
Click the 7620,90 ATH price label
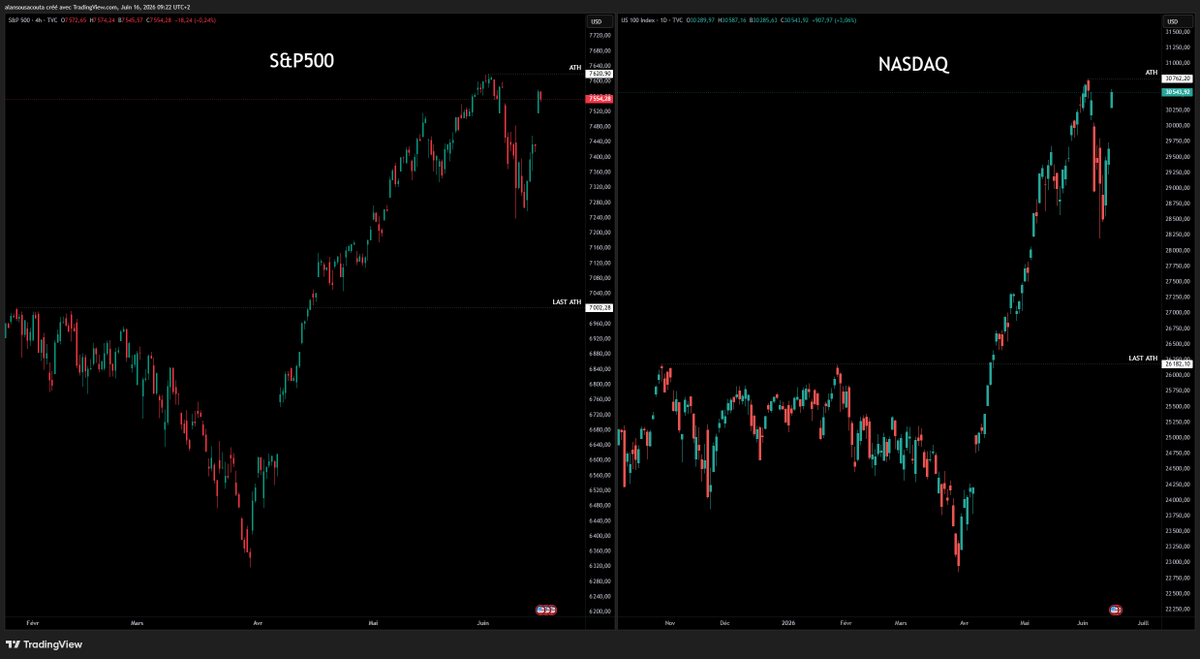coord(599,74)
